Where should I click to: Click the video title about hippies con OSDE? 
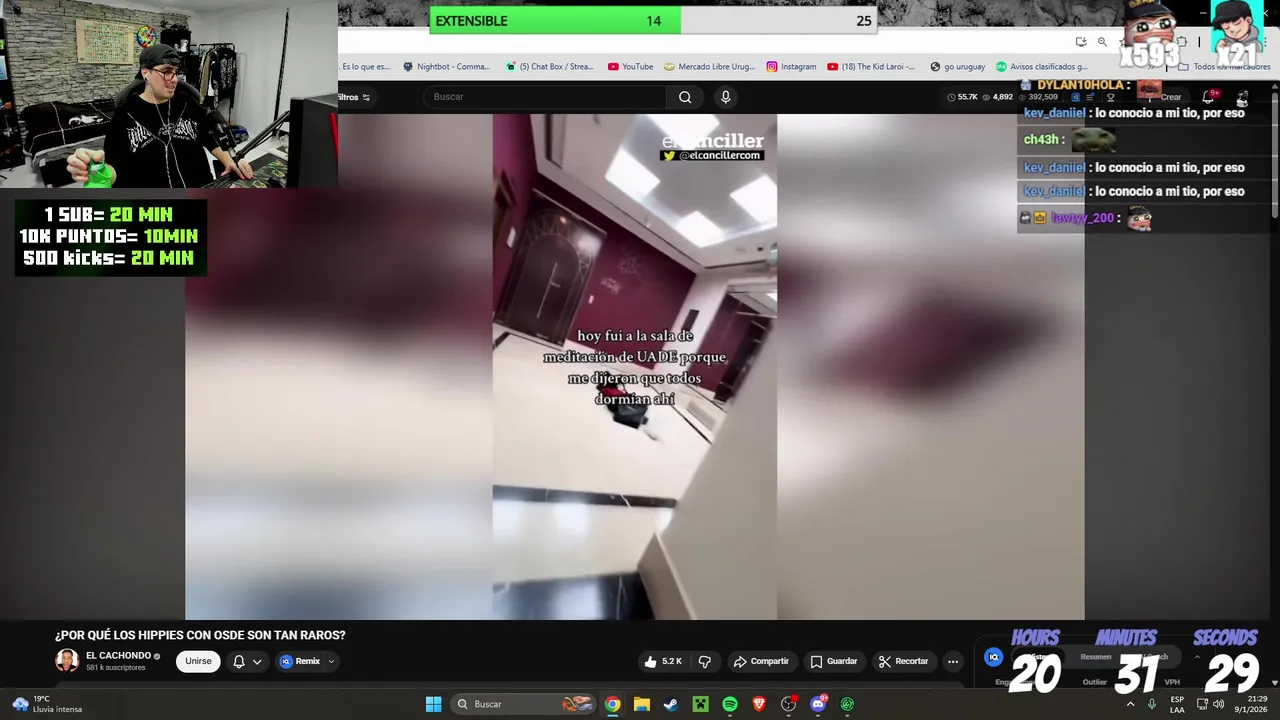200,635
